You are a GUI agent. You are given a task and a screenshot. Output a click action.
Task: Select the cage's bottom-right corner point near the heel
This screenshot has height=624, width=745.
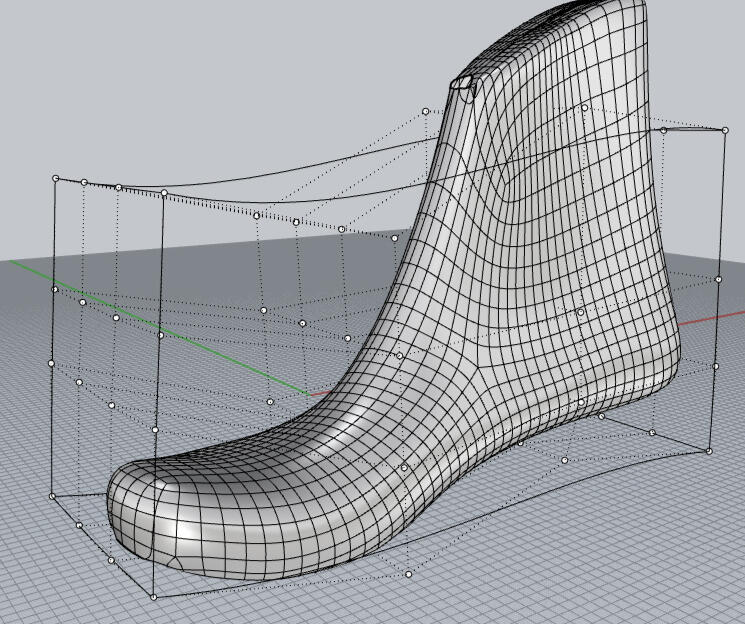709,451
